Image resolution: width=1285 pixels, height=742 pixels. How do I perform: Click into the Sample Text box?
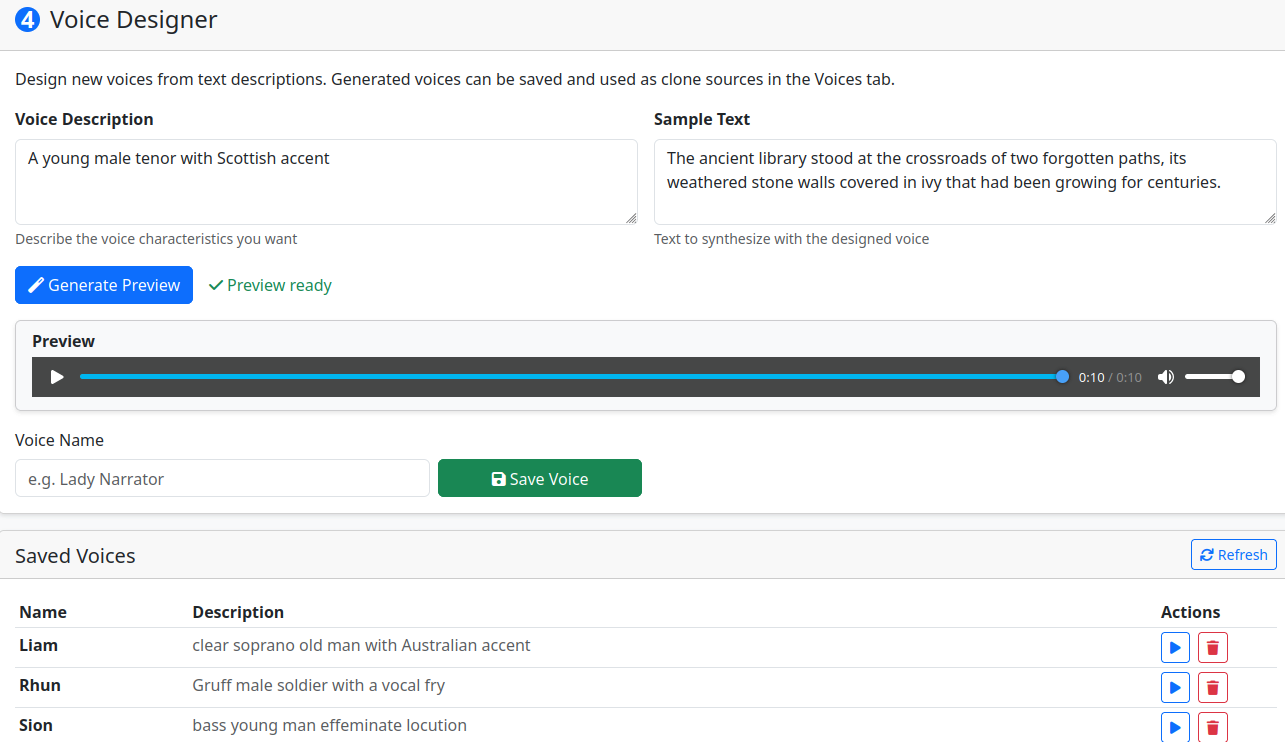click(964, 181)
